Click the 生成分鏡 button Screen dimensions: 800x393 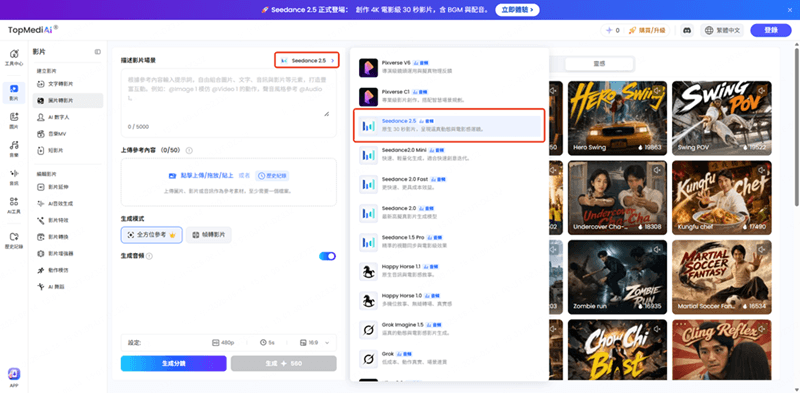tap(173, 363)
